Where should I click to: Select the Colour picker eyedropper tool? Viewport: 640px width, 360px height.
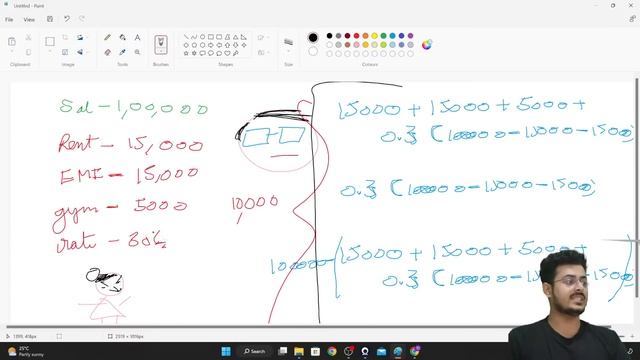(x=122, y=52)
